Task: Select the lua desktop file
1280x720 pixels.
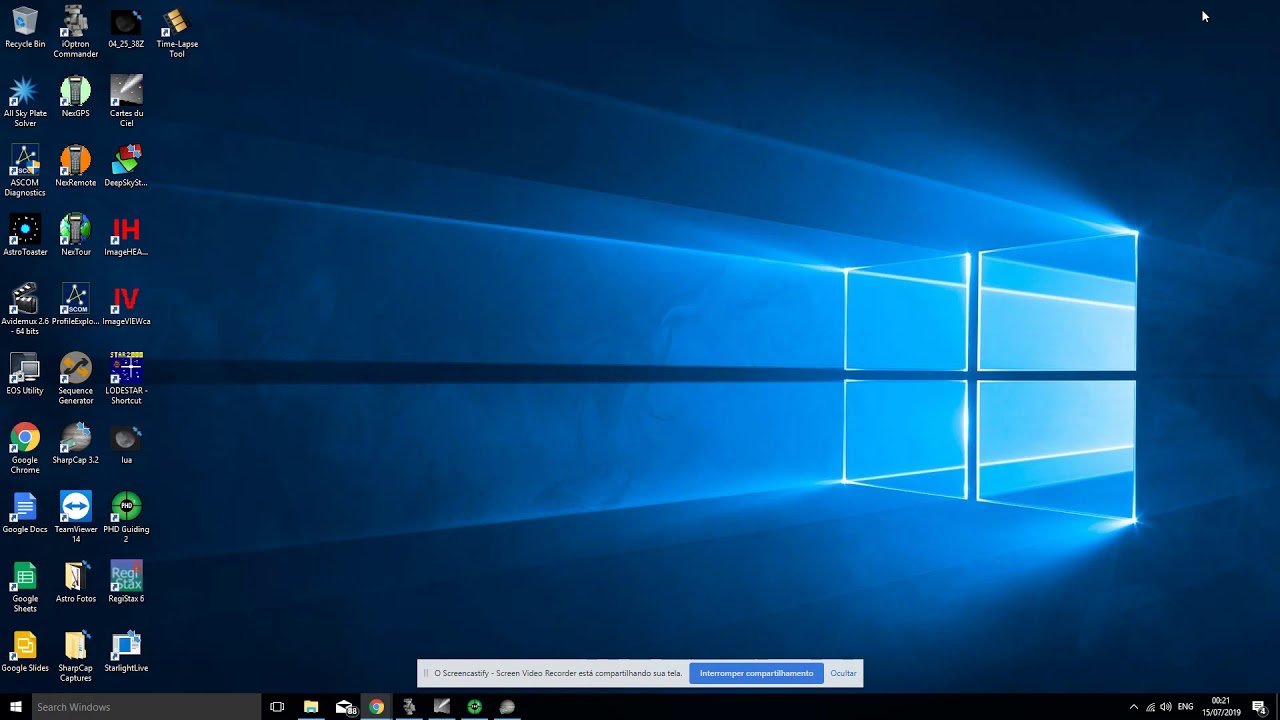Action: [126, 443]
